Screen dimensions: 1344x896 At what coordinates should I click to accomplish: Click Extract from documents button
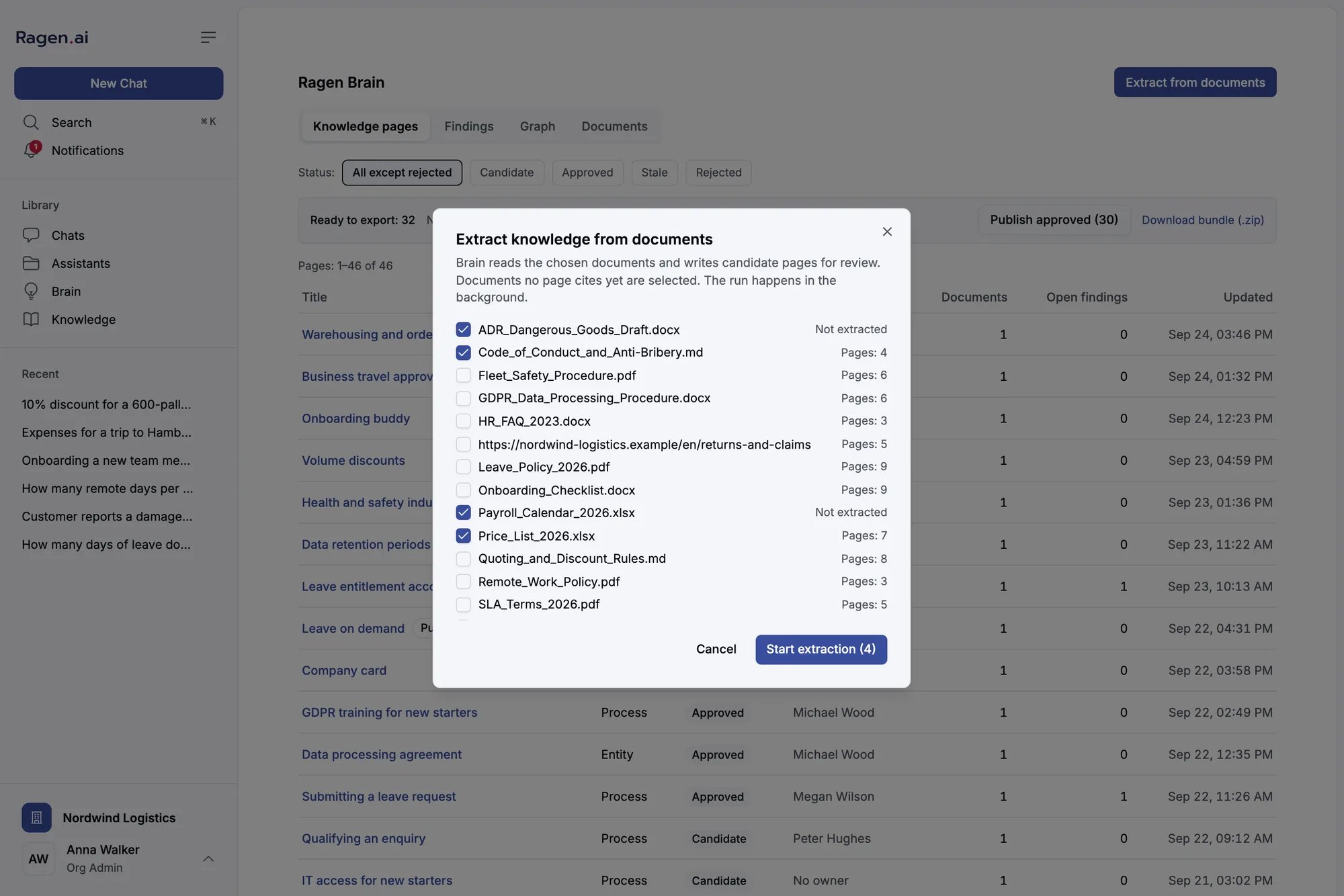[x=1195, y=82]
